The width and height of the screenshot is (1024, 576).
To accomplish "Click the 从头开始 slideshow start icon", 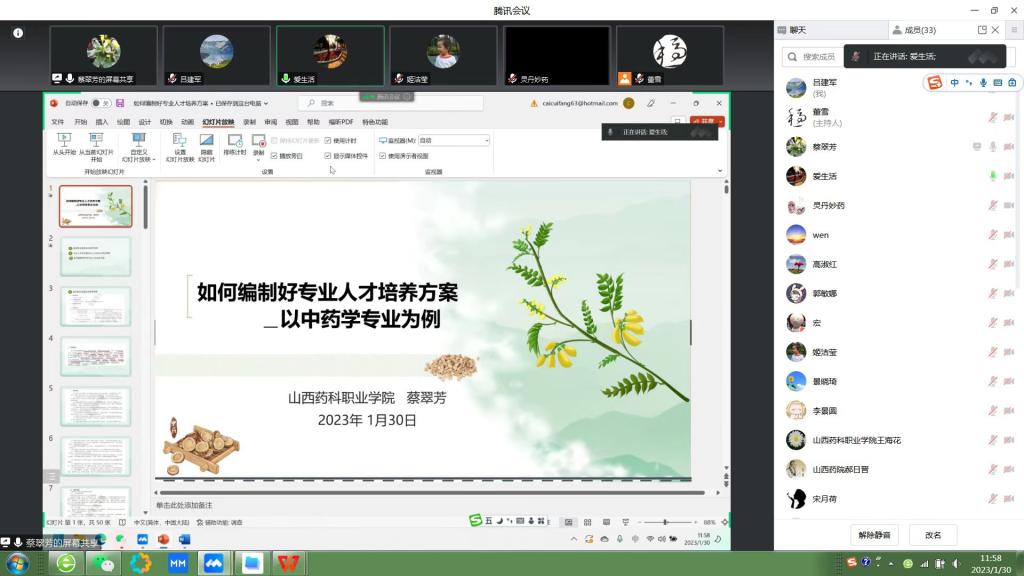I will pos(64,141).
